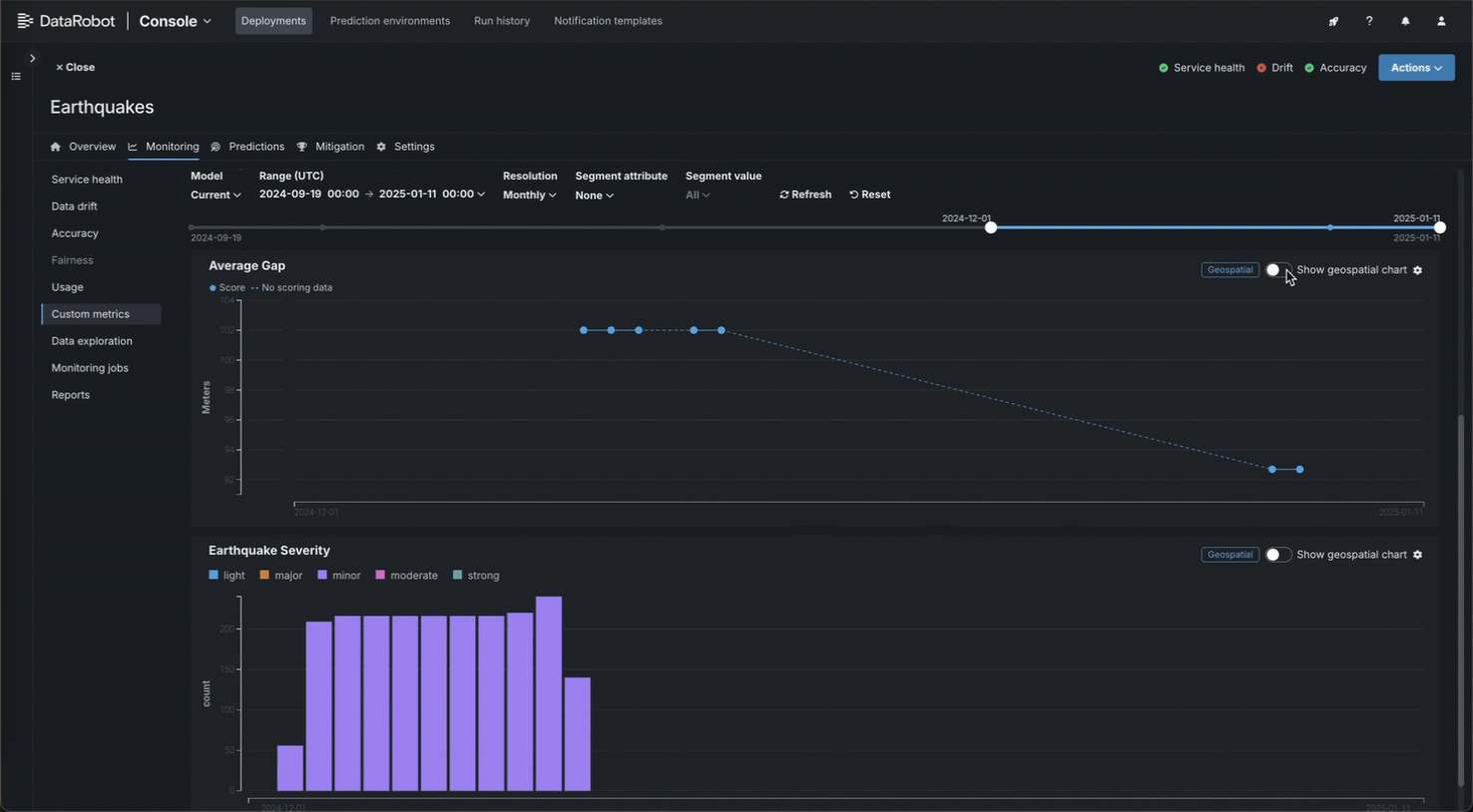Open the help question mark icon
The width and height of the screenshot is (1473, 812).
pos(1369,21)
